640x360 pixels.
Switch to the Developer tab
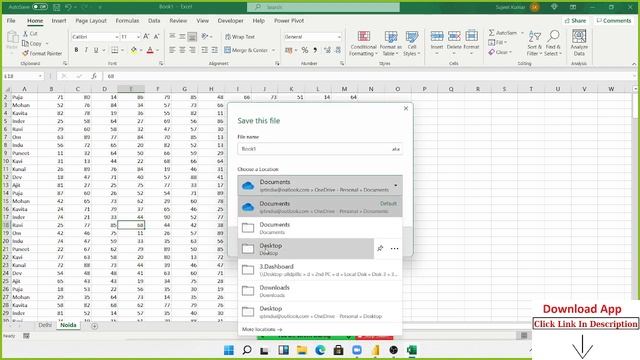tap(230, 20)
